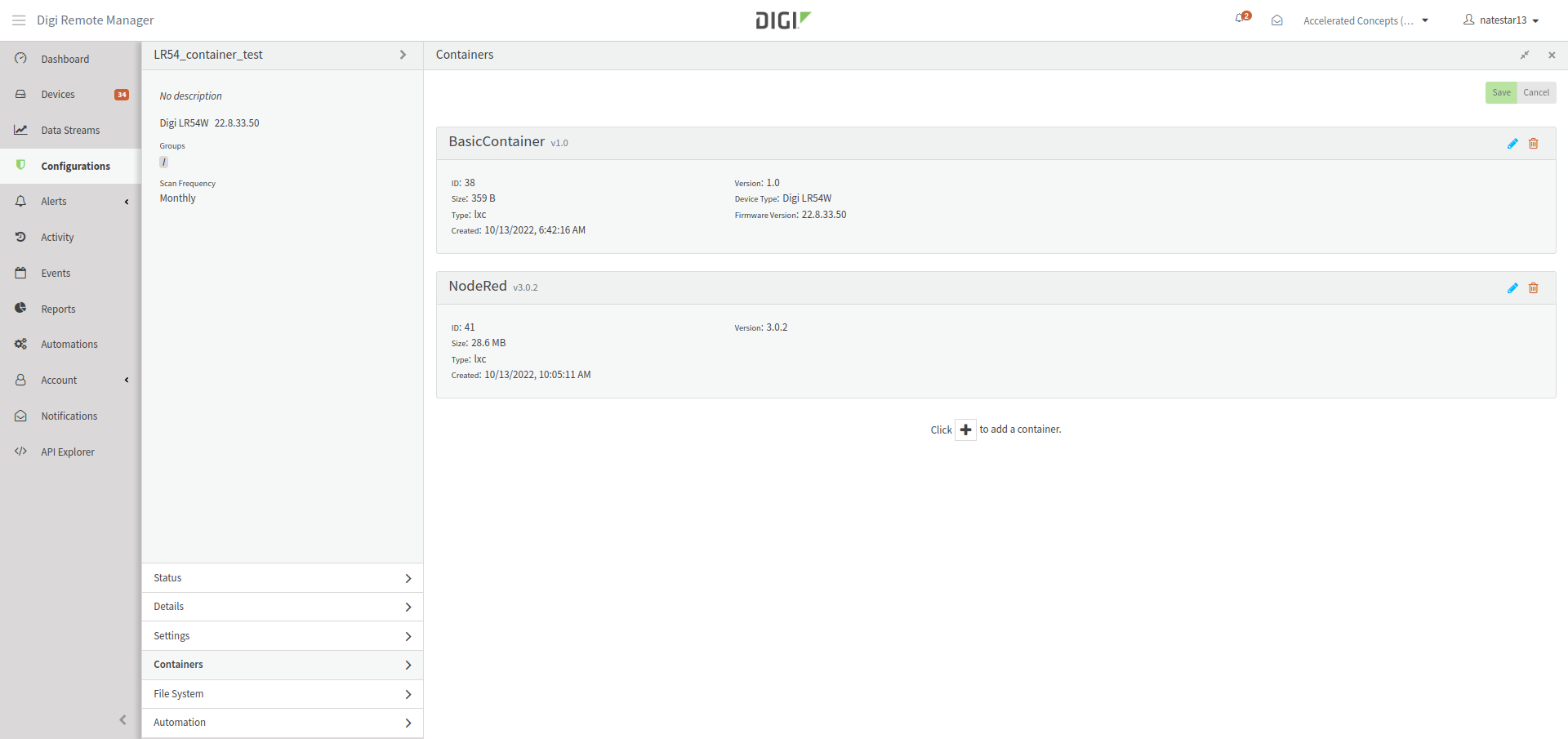Viewport: 1568px width, 739px height.
Task: Click the firmware version 22.8.33.50 value
Action: tap(824, 215)
